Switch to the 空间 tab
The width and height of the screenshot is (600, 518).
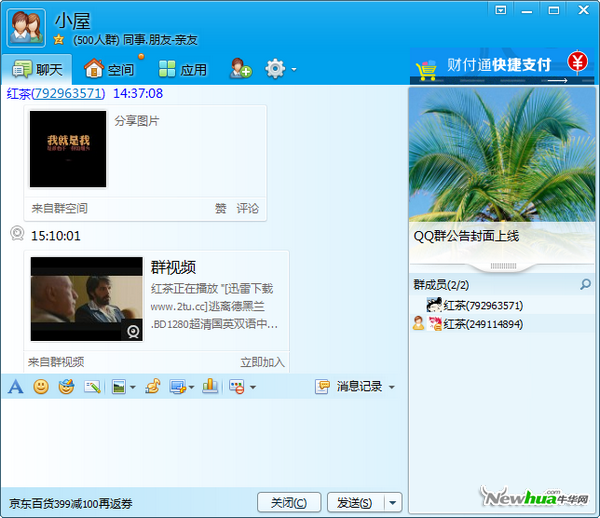[x=109, y=70]
